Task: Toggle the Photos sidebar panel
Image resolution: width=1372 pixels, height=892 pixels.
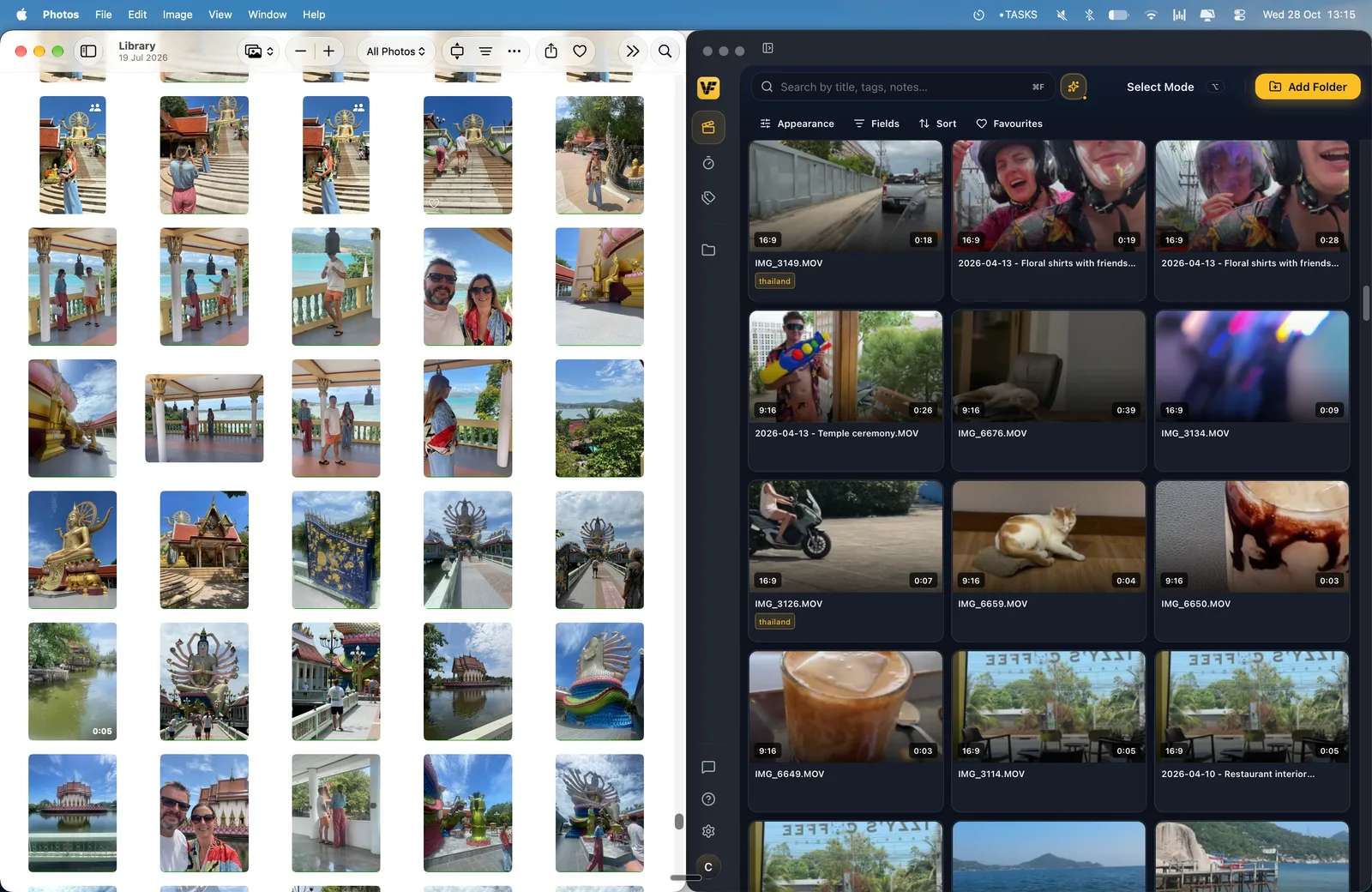Action: click(88, 51)
